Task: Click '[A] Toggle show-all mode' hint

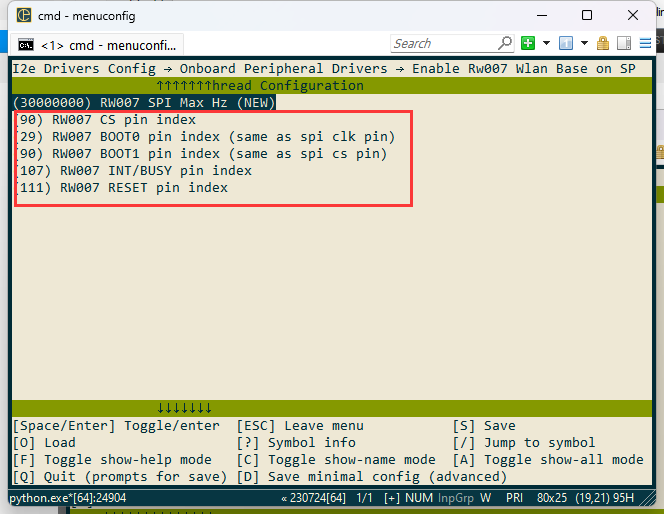Action: [548, 459]
